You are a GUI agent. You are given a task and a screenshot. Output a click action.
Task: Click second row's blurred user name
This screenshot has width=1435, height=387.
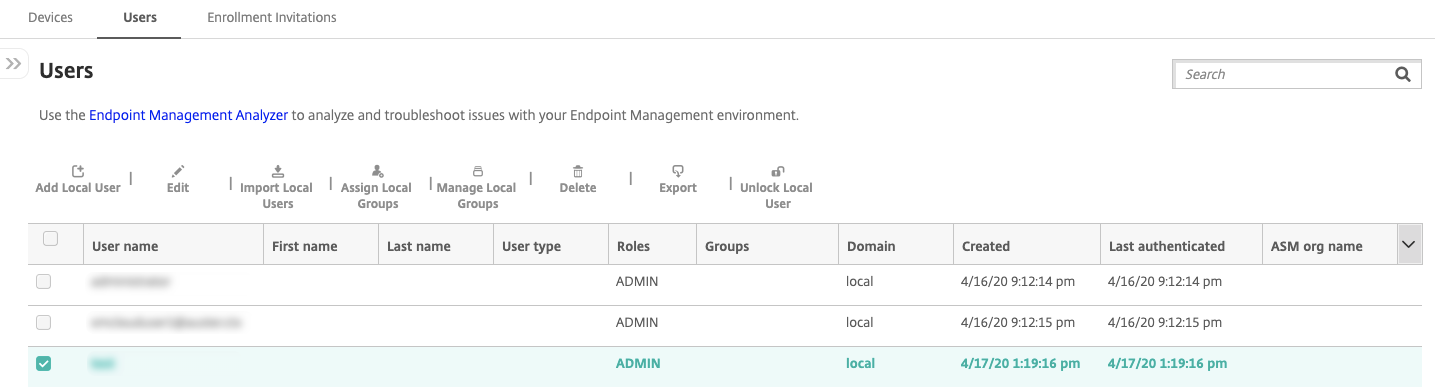click(167, 323)
